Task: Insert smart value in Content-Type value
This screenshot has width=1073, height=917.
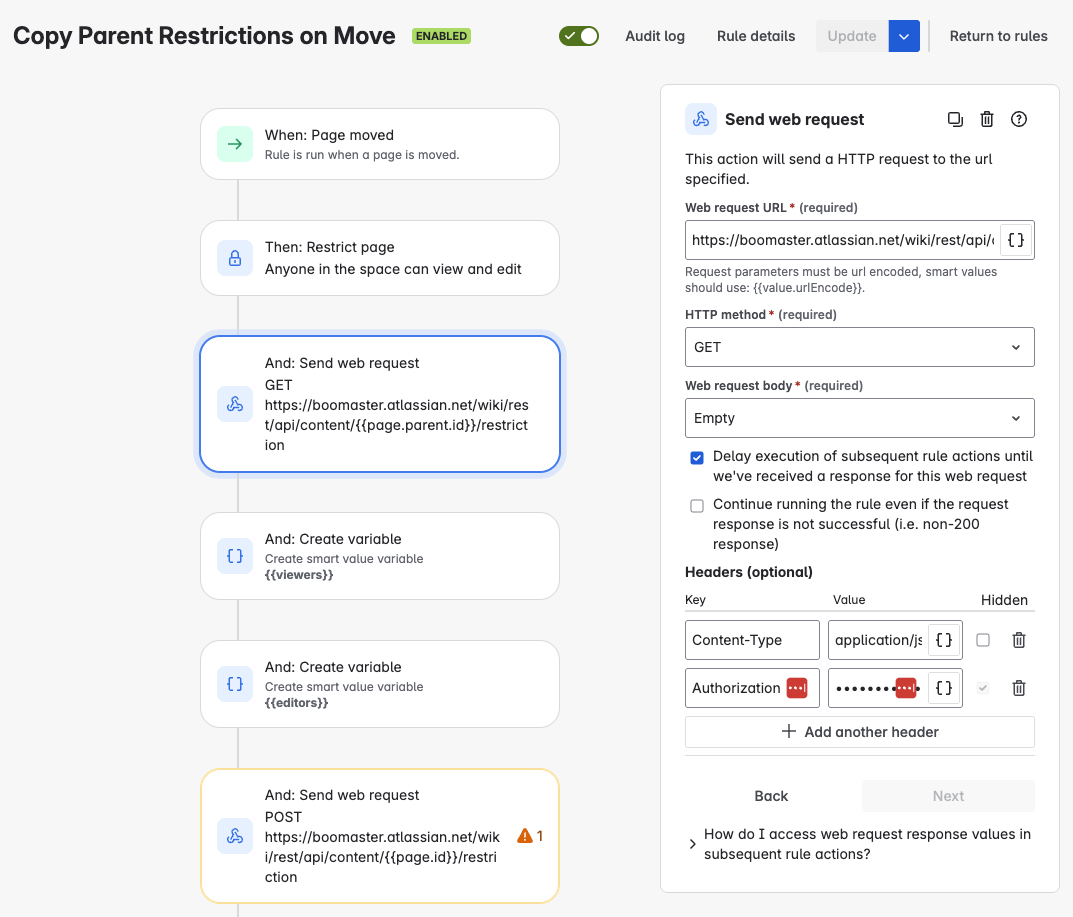Action: 944,640
